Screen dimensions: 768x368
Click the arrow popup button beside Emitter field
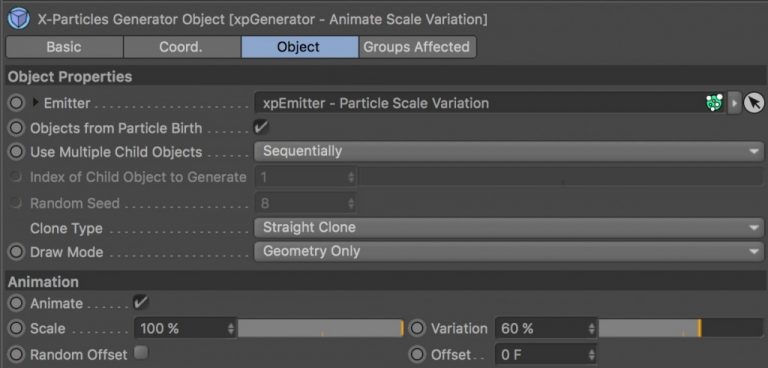[x=734, y=103]
